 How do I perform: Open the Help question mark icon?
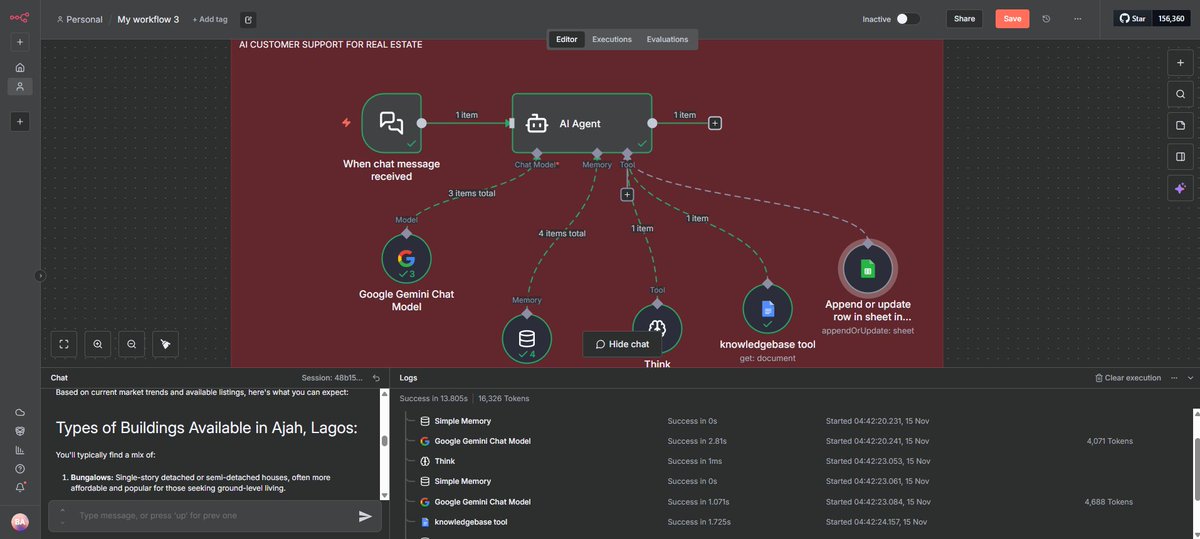coord(20,468)
